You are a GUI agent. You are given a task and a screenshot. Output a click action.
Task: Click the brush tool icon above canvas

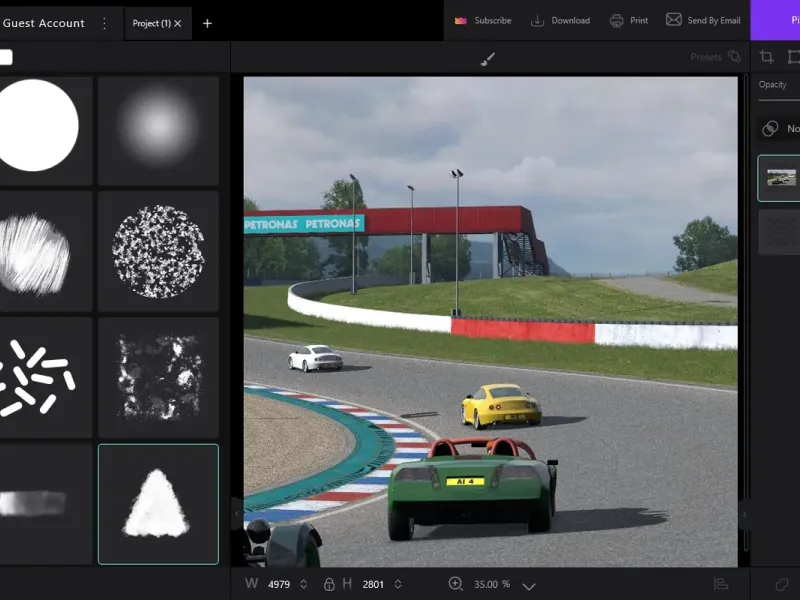pos(488,59)
